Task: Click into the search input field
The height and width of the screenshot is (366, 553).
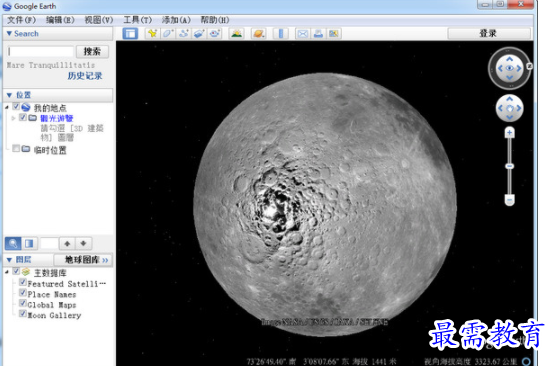Action: 40,51
